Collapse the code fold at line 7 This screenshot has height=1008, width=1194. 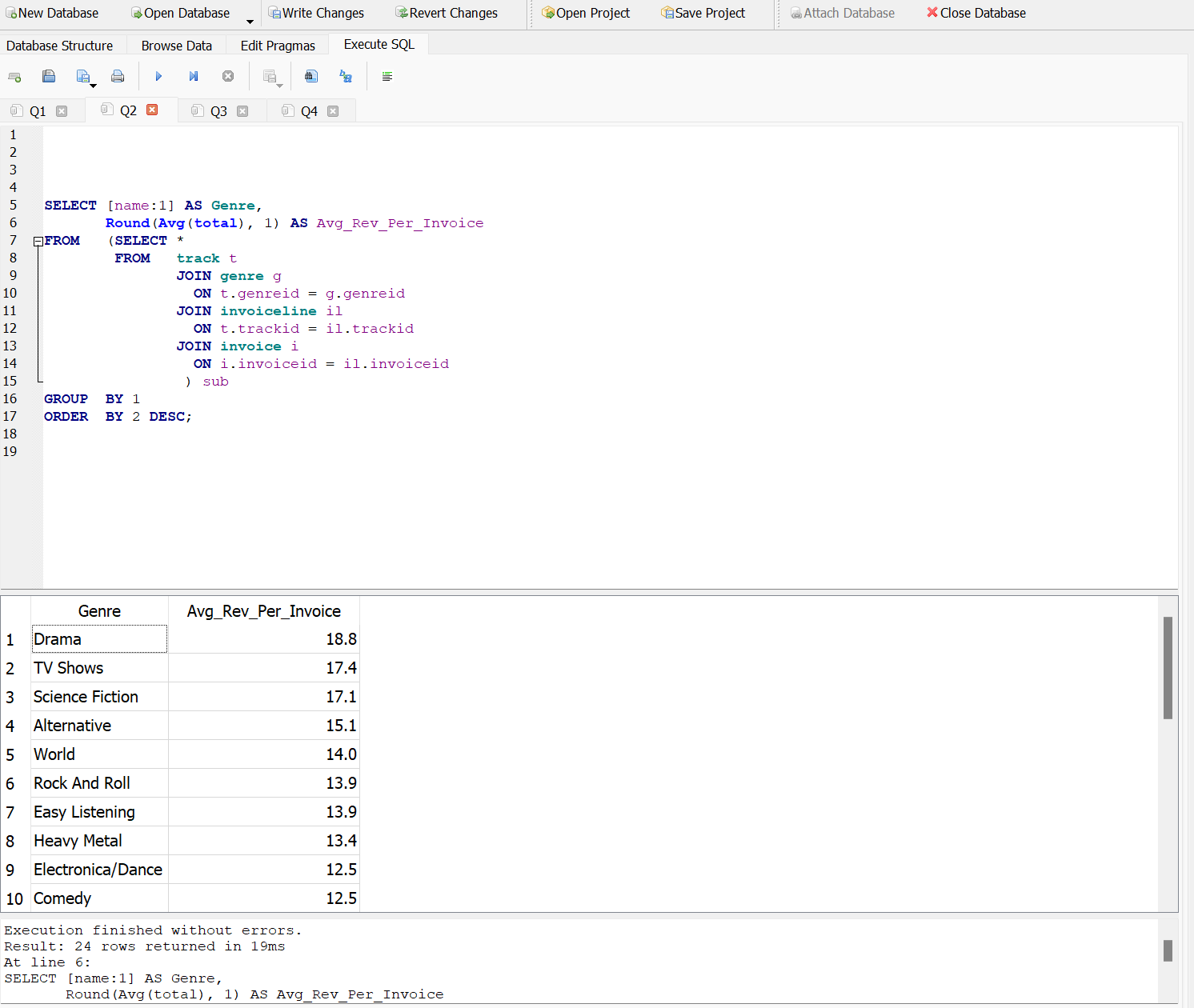[37, 240]
